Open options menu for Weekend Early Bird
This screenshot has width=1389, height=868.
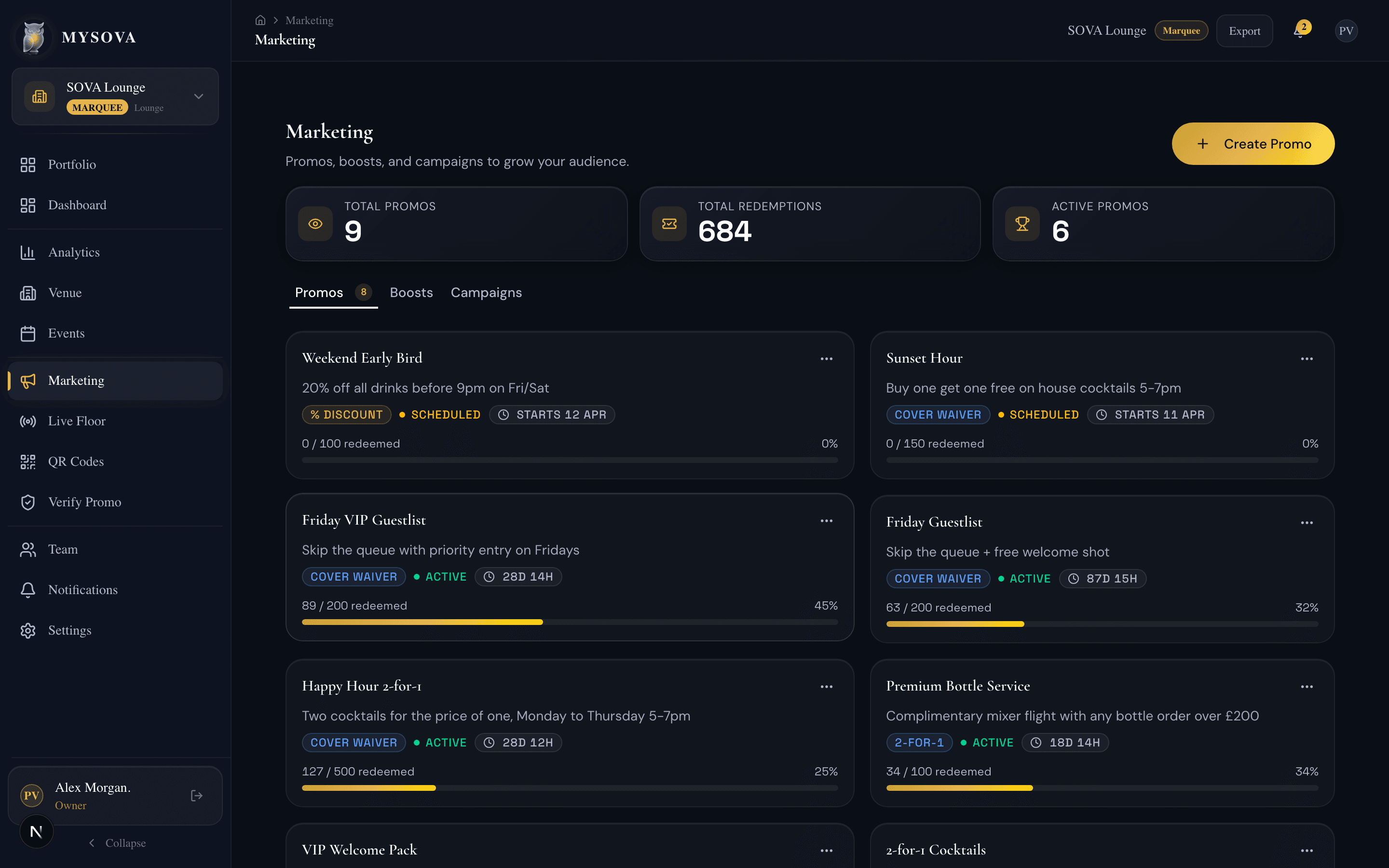[x=826, y=359]
